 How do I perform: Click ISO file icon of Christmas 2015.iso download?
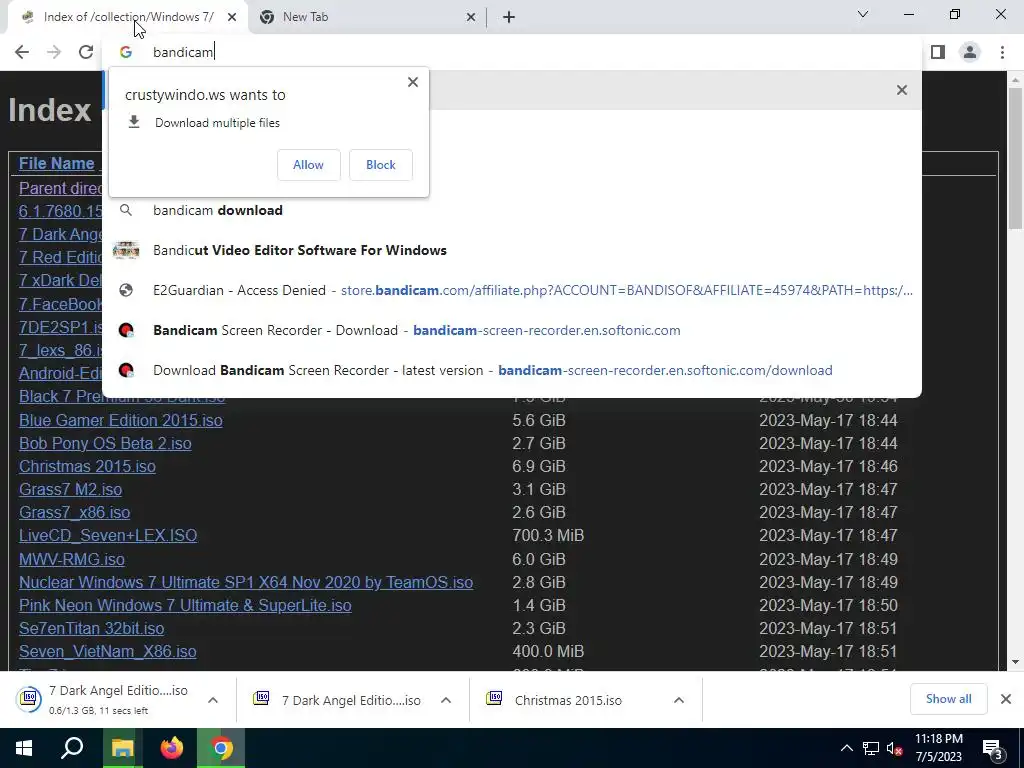coord(494,699)
